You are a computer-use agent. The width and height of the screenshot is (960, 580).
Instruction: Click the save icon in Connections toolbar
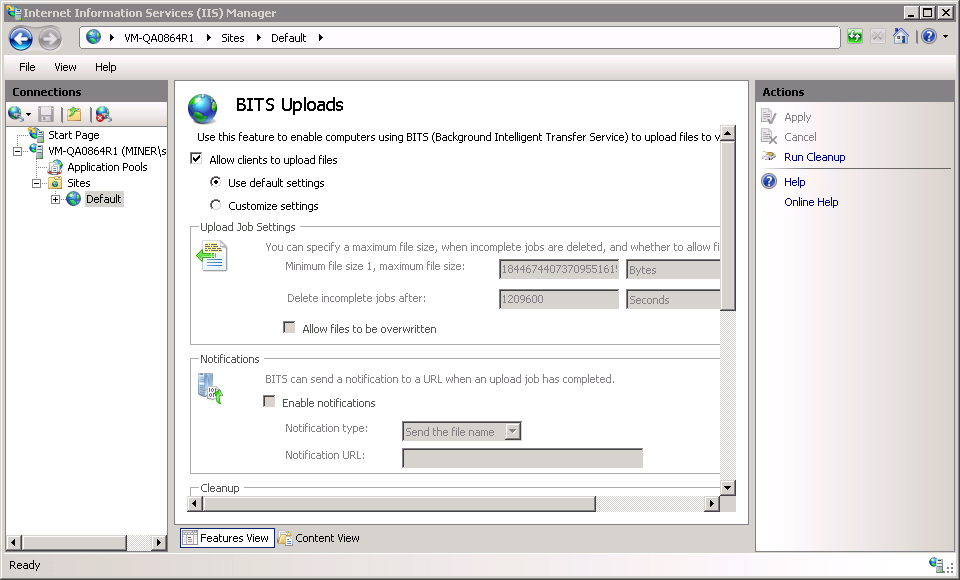pos(46,114)
